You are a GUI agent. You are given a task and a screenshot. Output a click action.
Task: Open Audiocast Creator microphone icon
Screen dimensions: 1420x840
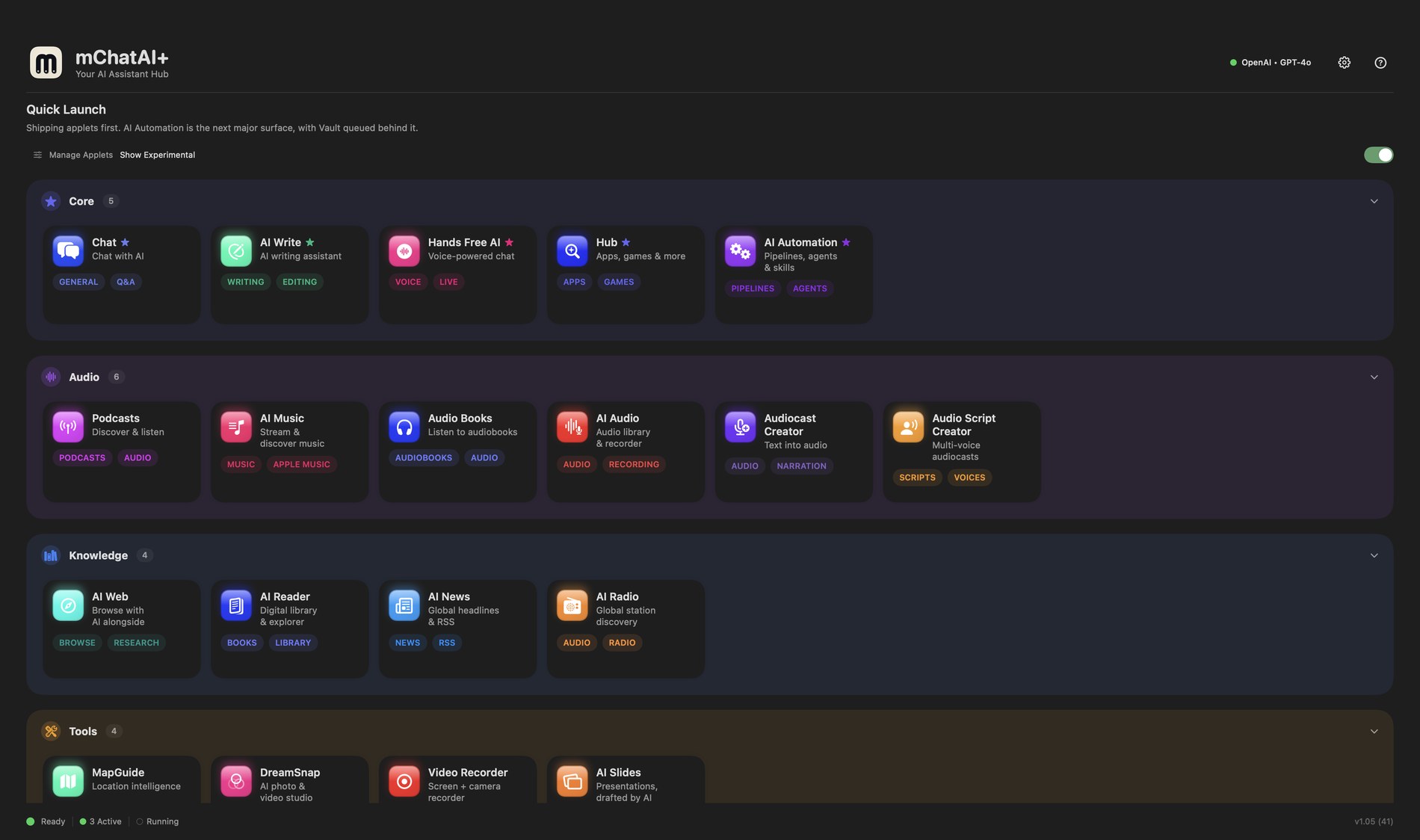click(741, 427)
